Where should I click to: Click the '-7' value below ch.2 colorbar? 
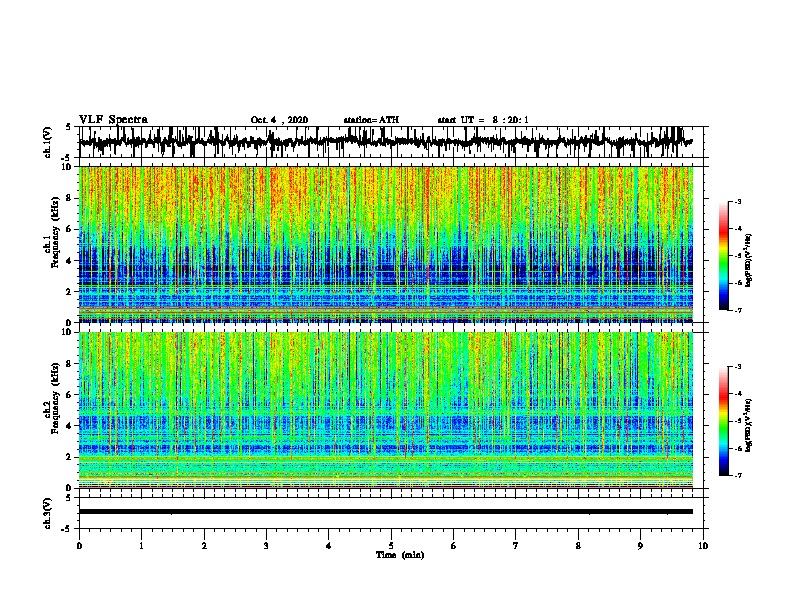click(x=737, y=476)
